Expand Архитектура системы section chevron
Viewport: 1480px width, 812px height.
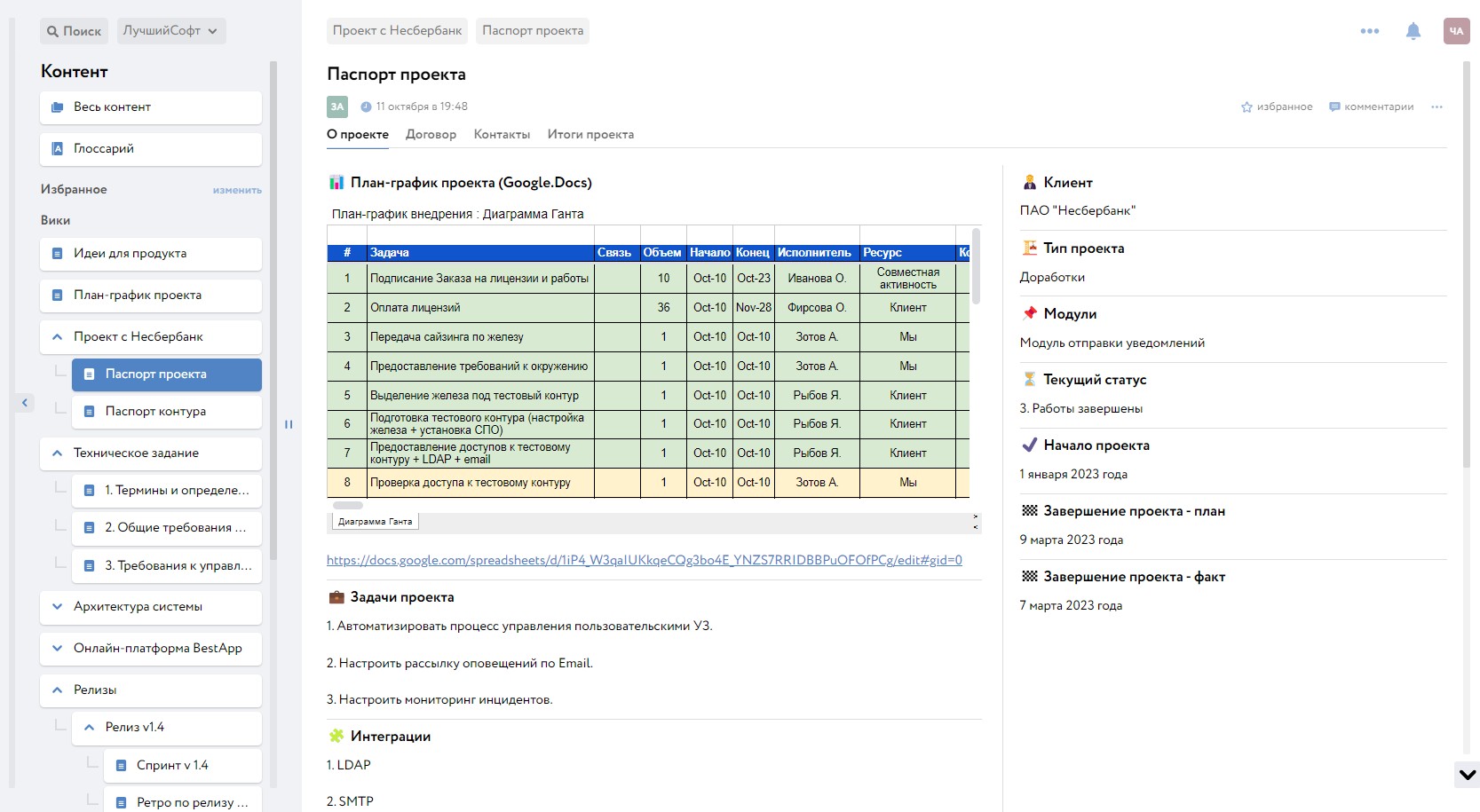57,607
